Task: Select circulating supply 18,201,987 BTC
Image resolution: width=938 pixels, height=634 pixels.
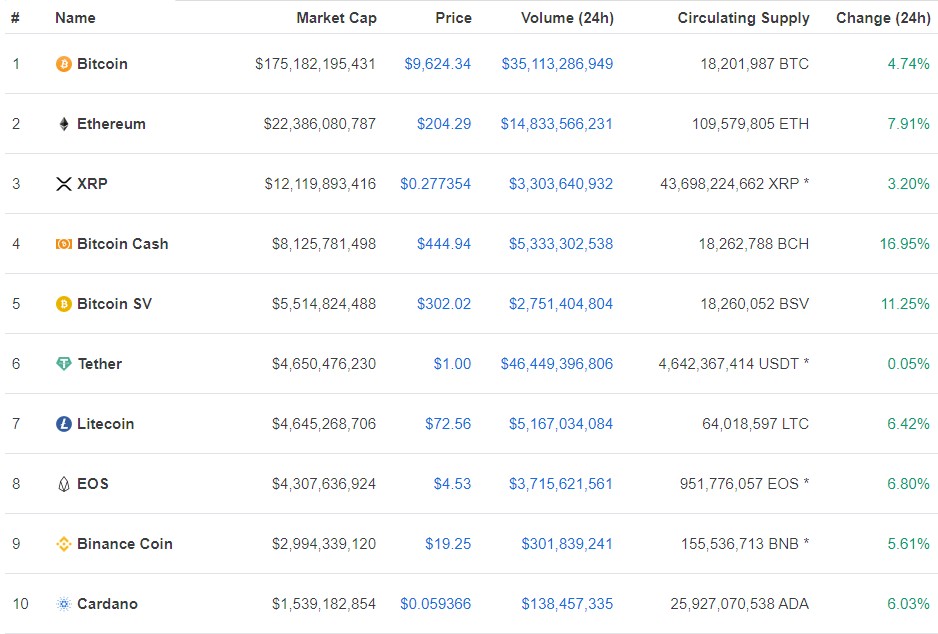Action: 755,64
